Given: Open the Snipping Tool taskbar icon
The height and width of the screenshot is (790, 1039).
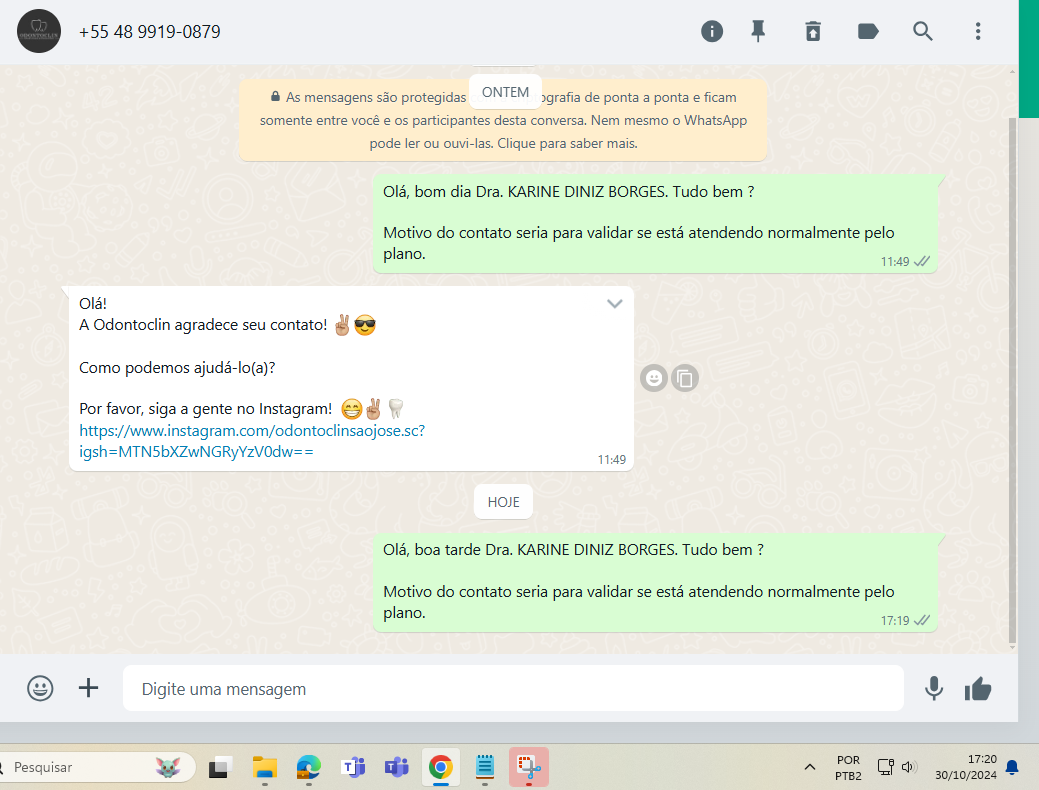Looking at the screenshot, I should 529,767.
